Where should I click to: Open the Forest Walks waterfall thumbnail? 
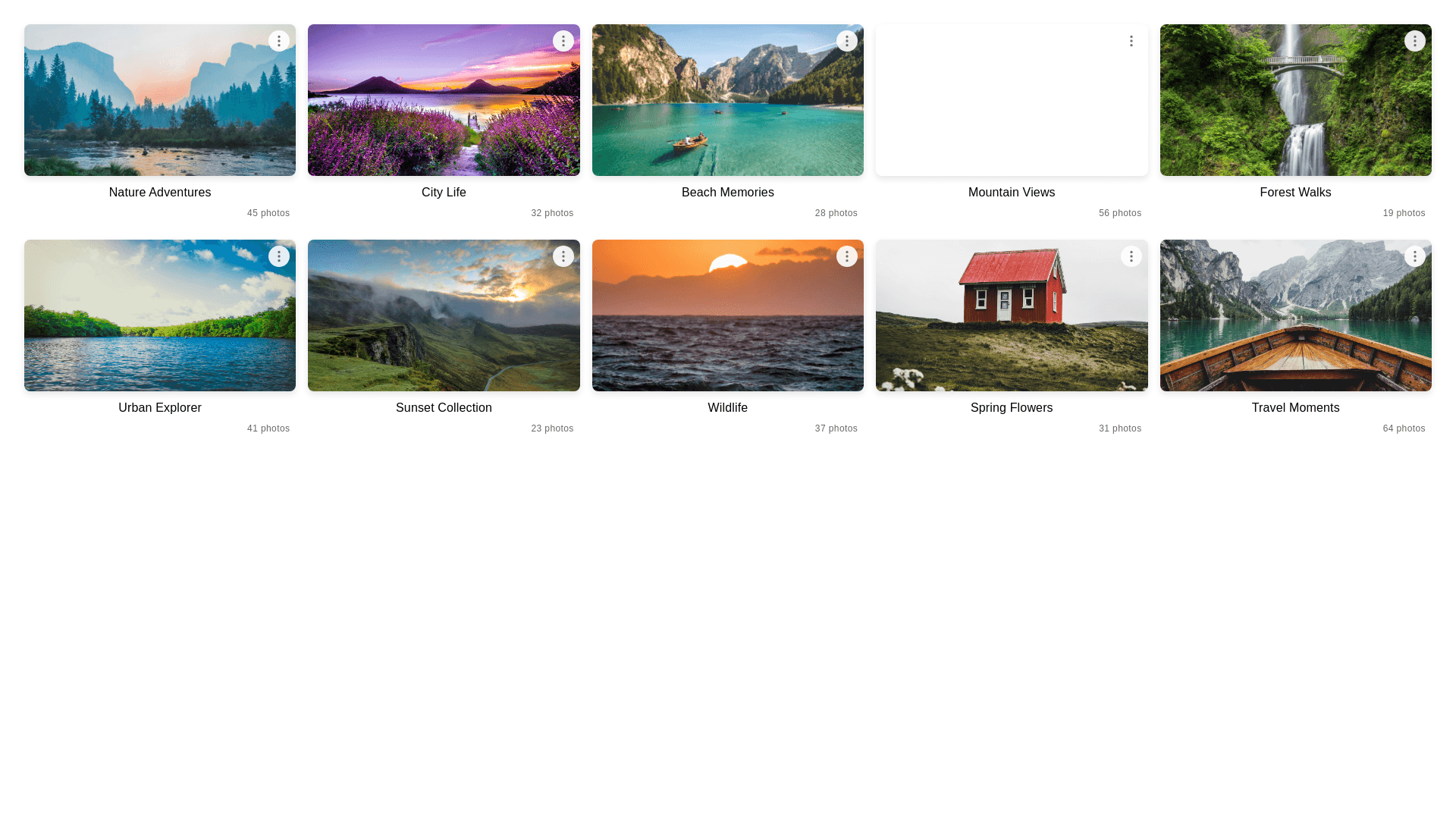(1295, 100)
